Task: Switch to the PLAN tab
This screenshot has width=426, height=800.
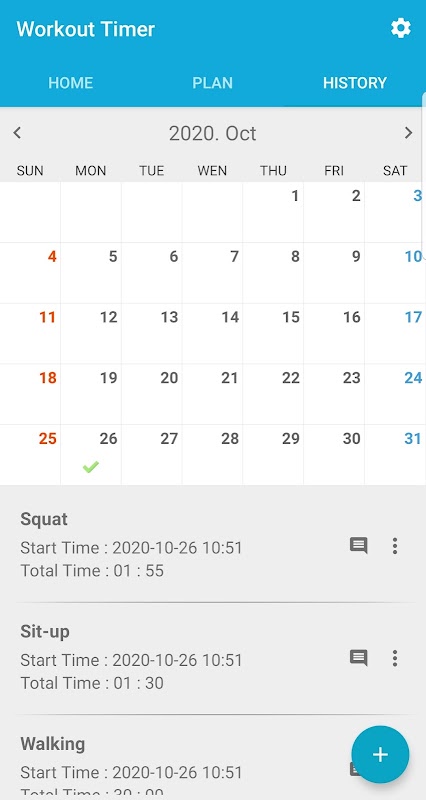Action: [212, 83]
